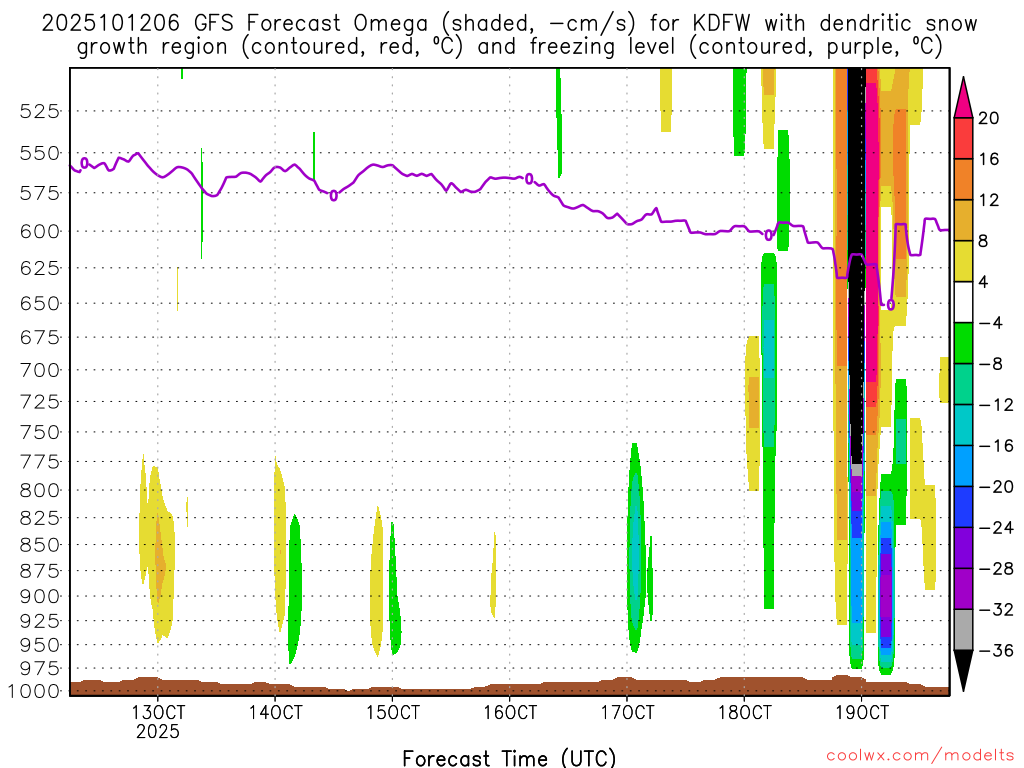The height and width of the screenshot is (768, 1024).
Task: Click the cyan -16 to -12 colorbar swatch
Action: tap(963, 424)
